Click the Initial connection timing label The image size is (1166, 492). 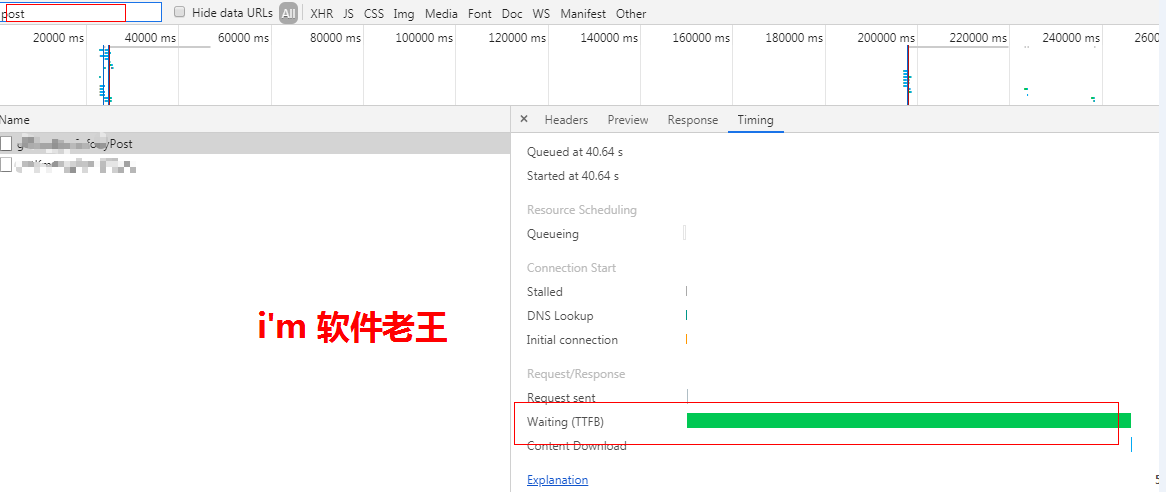pyautogui.click(x=572, y=340)
